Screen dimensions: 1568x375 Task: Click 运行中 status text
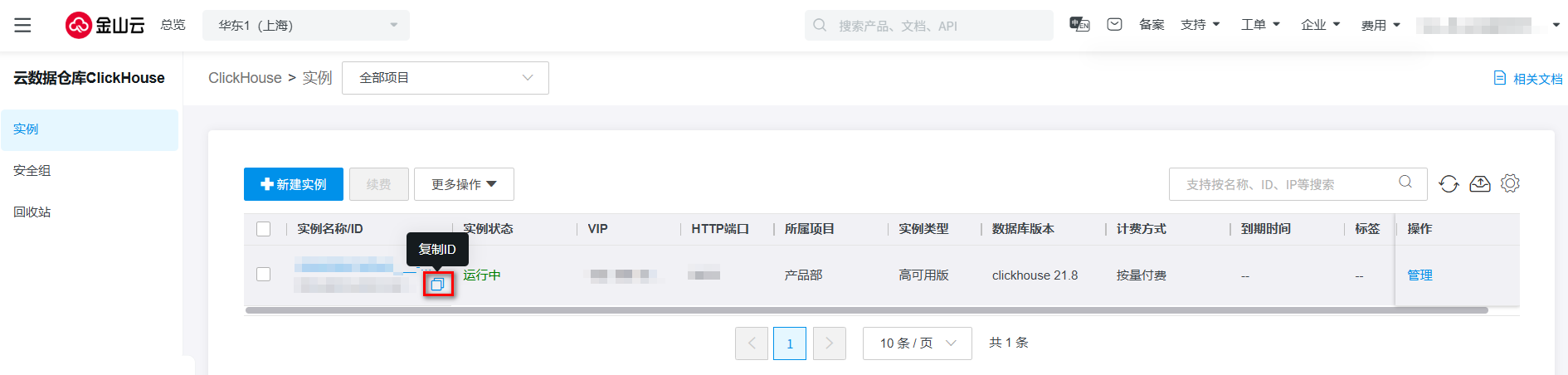(x=482, y=275)
